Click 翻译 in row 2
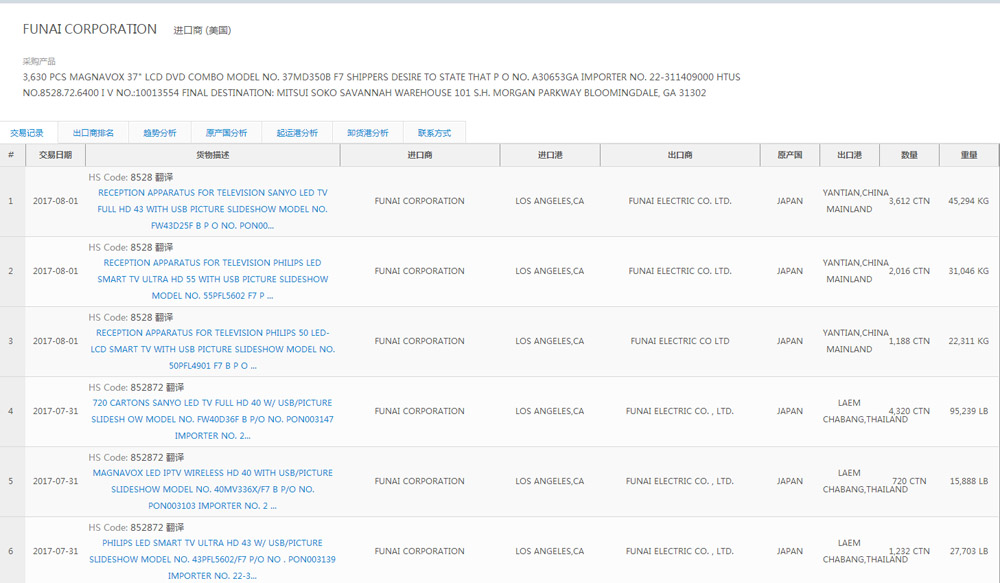The width and height of the screenshot is (1000, 583). pyautogui.click(x=164, y=247)
